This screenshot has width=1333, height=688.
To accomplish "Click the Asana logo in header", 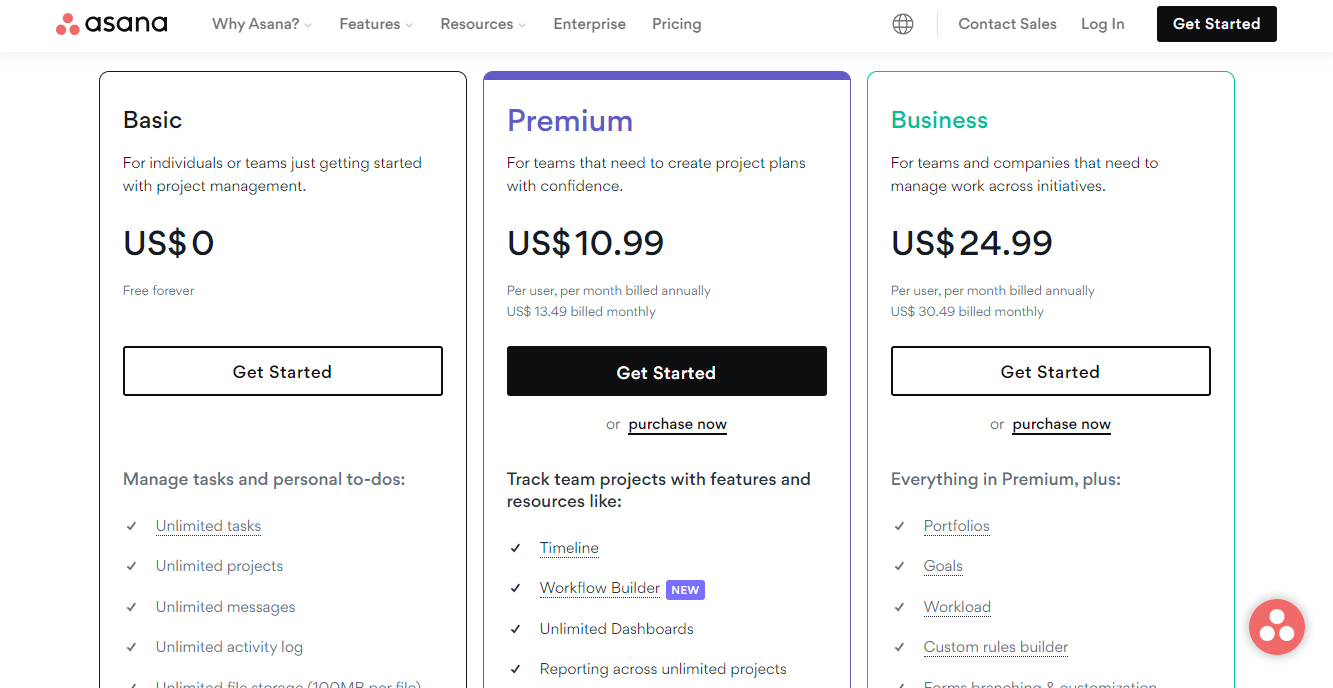I will click(x=112, y=24).
